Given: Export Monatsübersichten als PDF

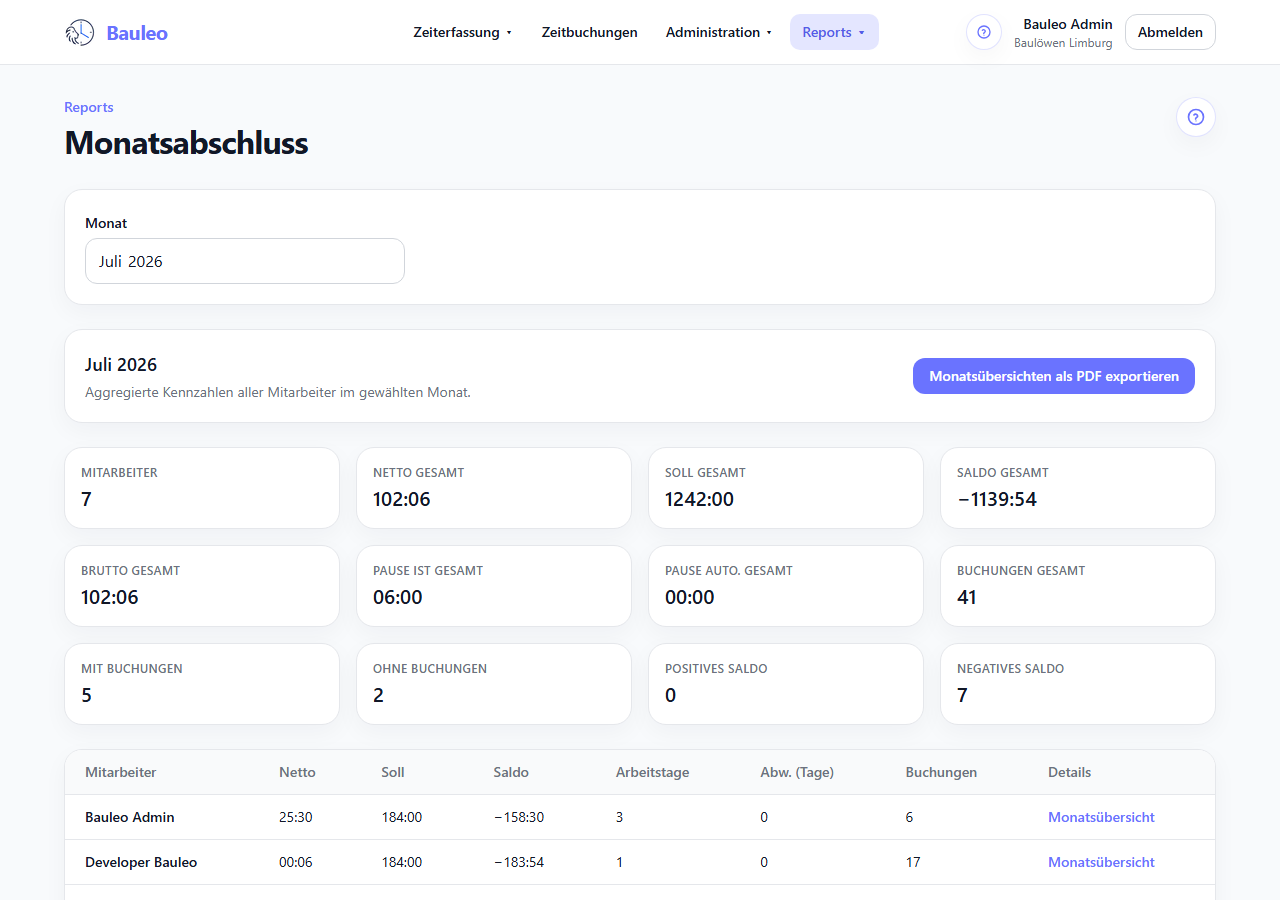Looking at the screenshot, I should [x=1054, y=376].
